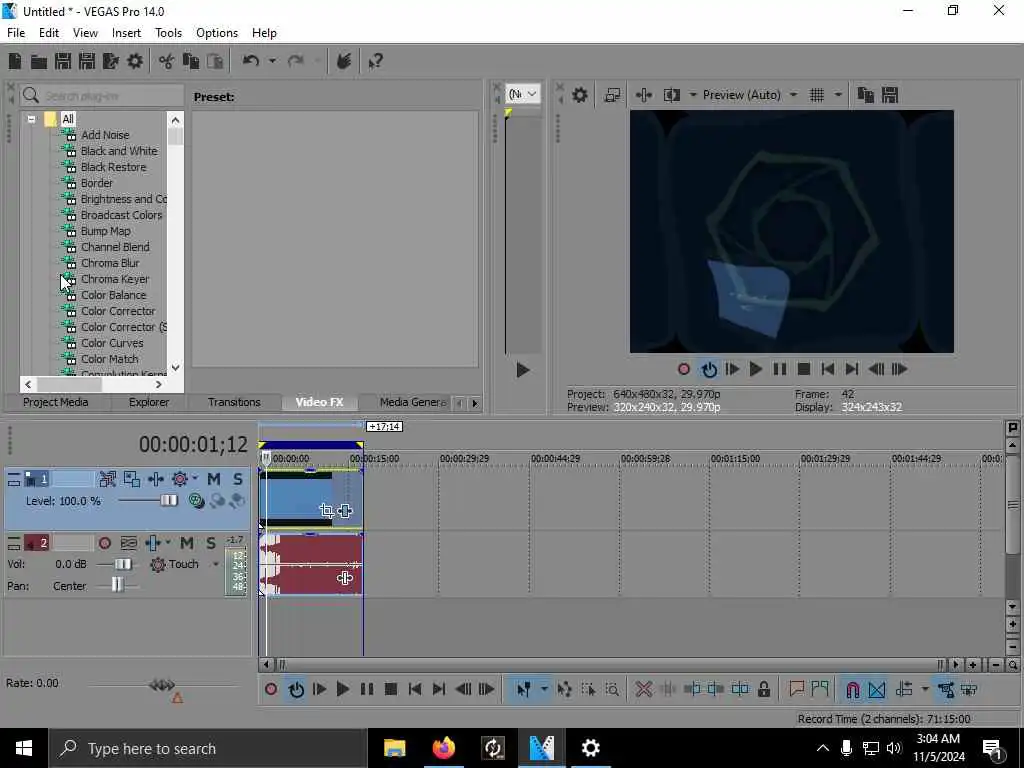Mute audio track 2 with the M button

[187, 543]
